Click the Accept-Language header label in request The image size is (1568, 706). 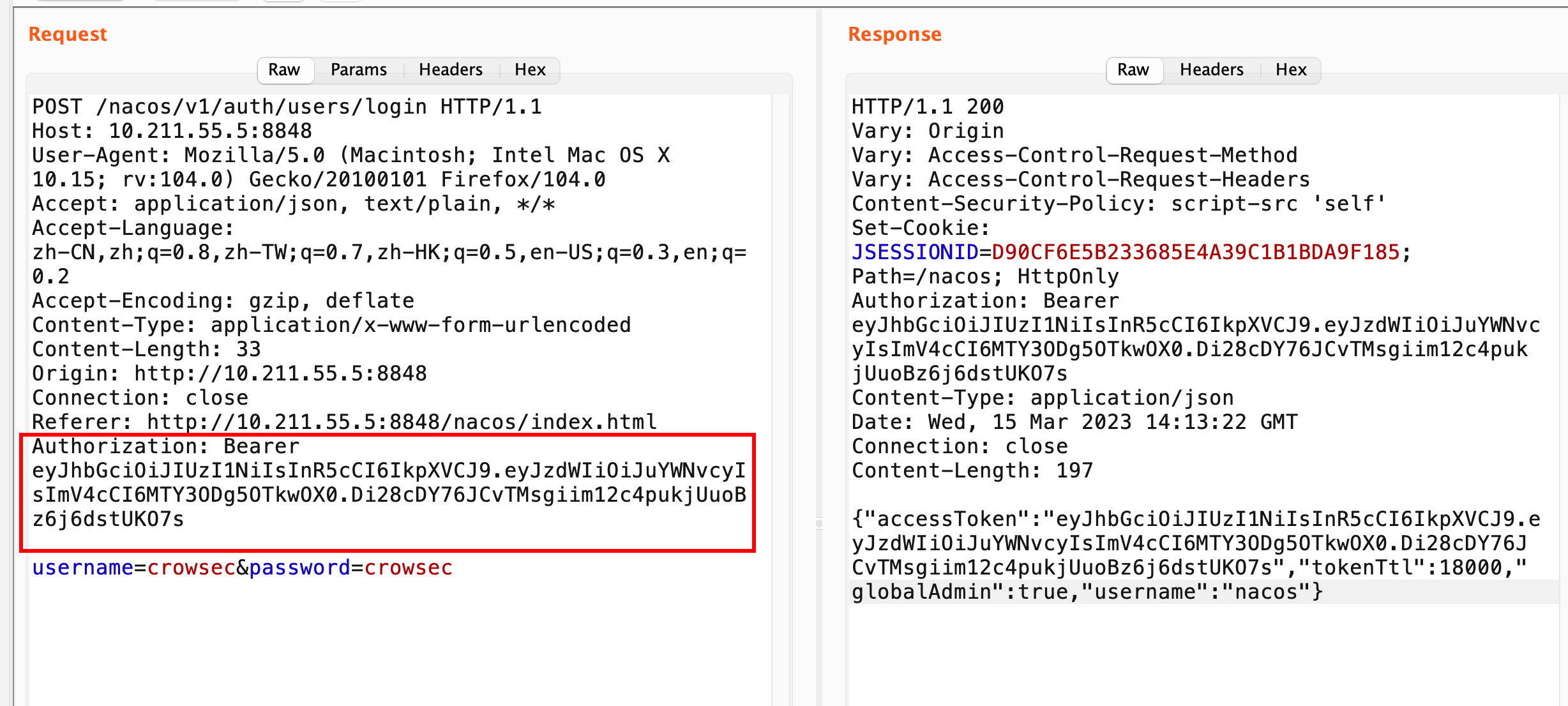pos(133,228)
